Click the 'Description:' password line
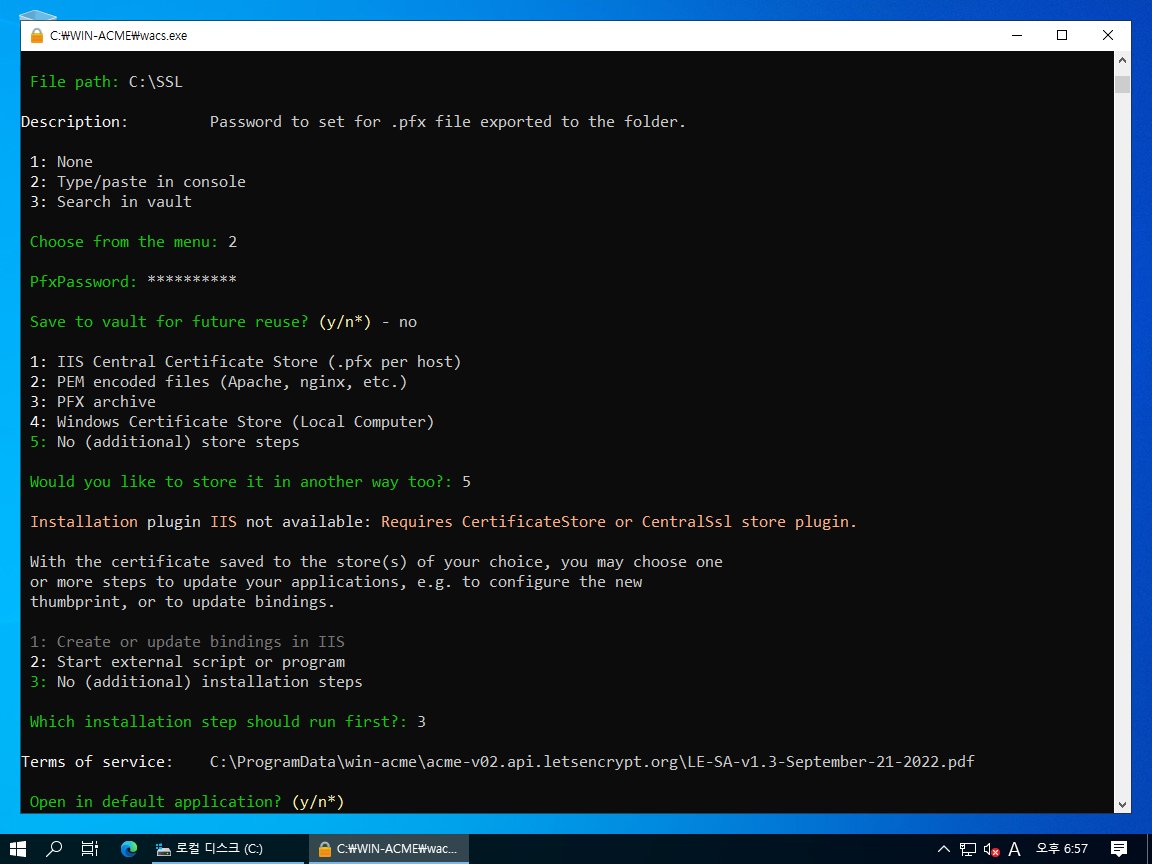This screenshot has height=864, width=1152. click(353, 122)
